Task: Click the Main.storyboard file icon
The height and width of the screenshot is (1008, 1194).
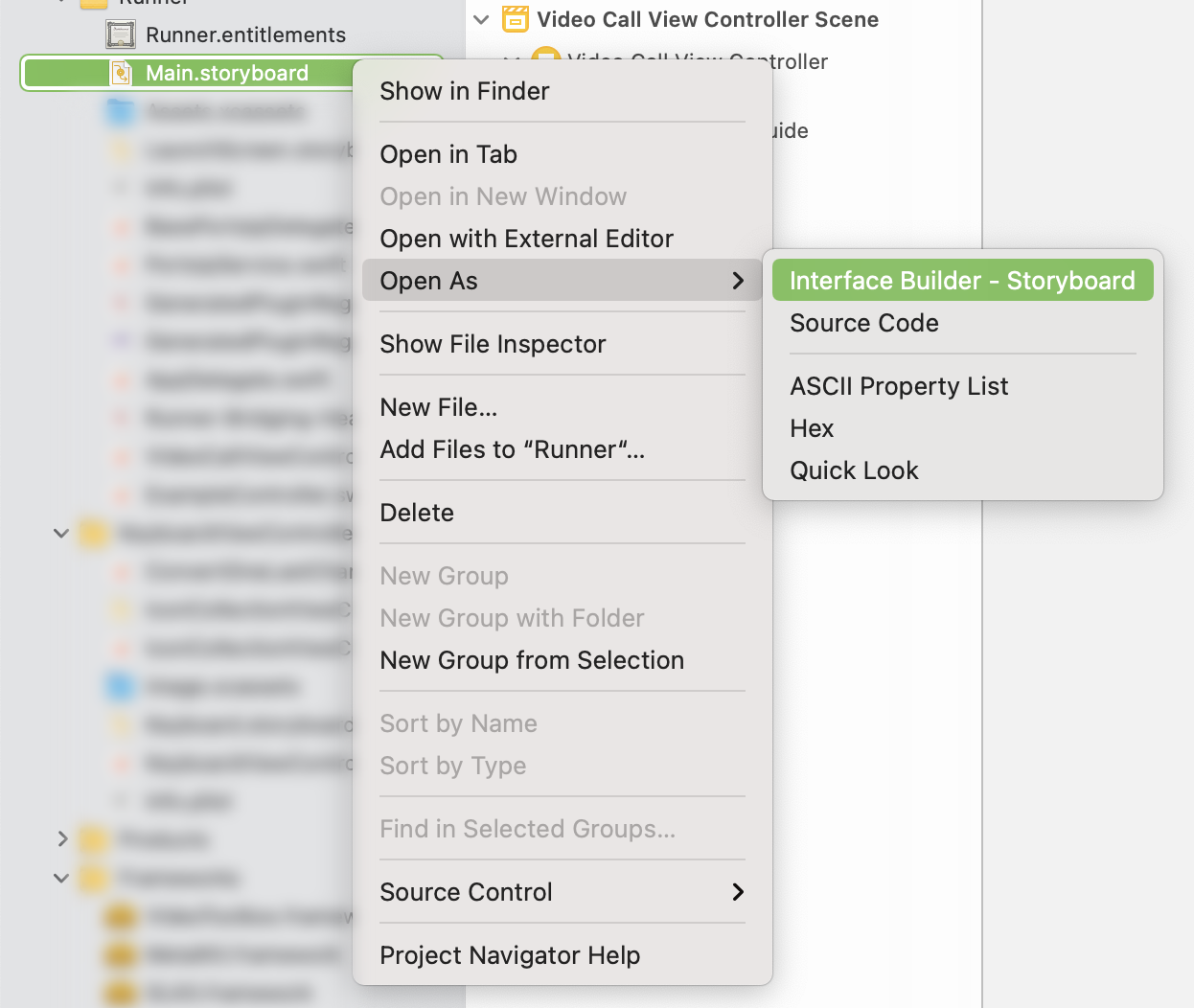Action: pyautogui.click(x=121, y=74)
